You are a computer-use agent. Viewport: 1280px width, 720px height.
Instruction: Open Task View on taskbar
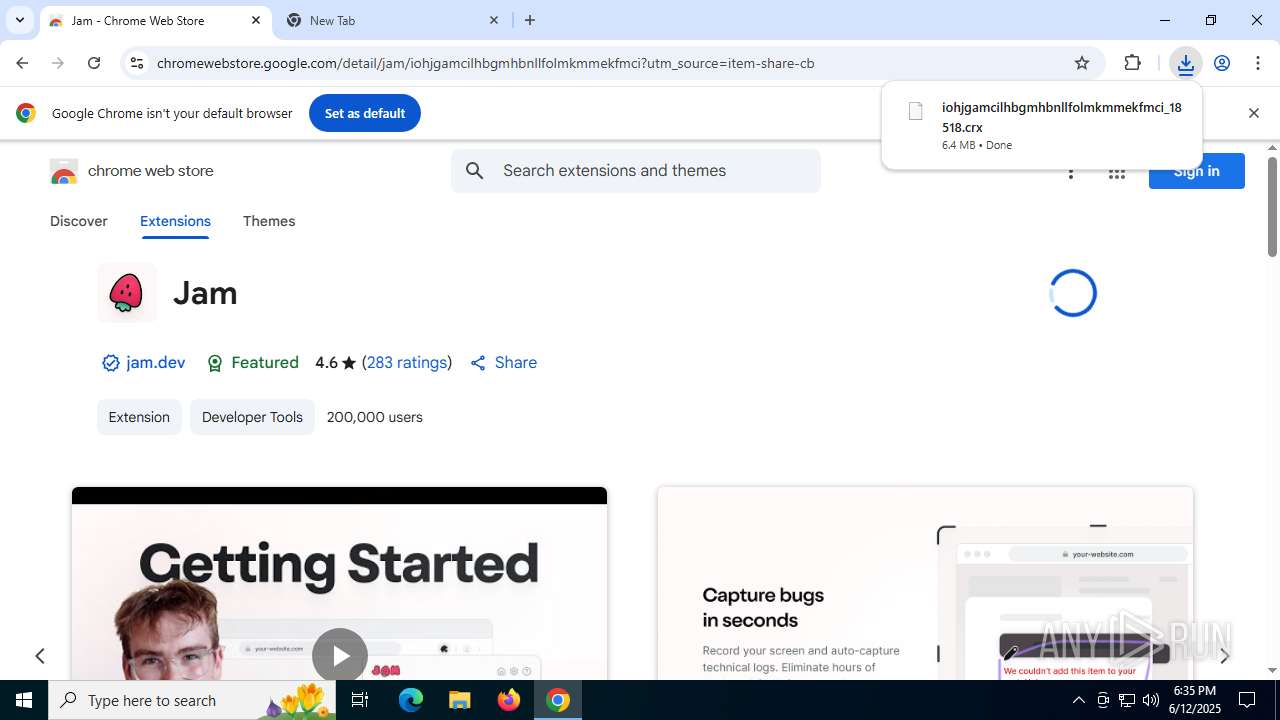(x=360, y=700)
